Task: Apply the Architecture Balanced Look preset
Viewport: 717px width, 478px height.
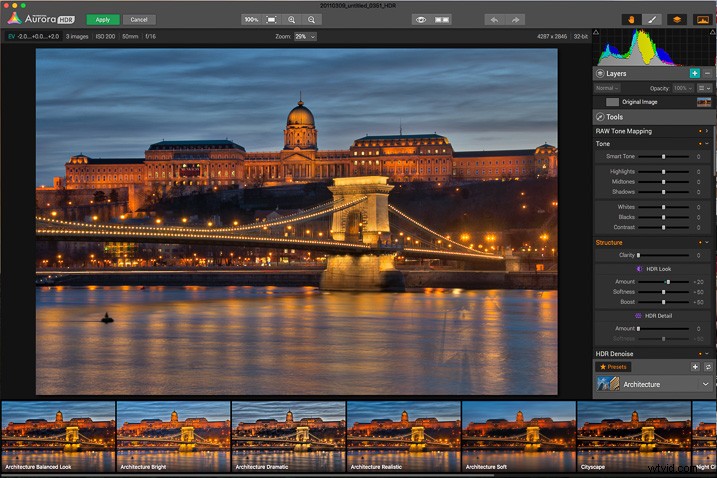Action: click(x=59, y=436)
